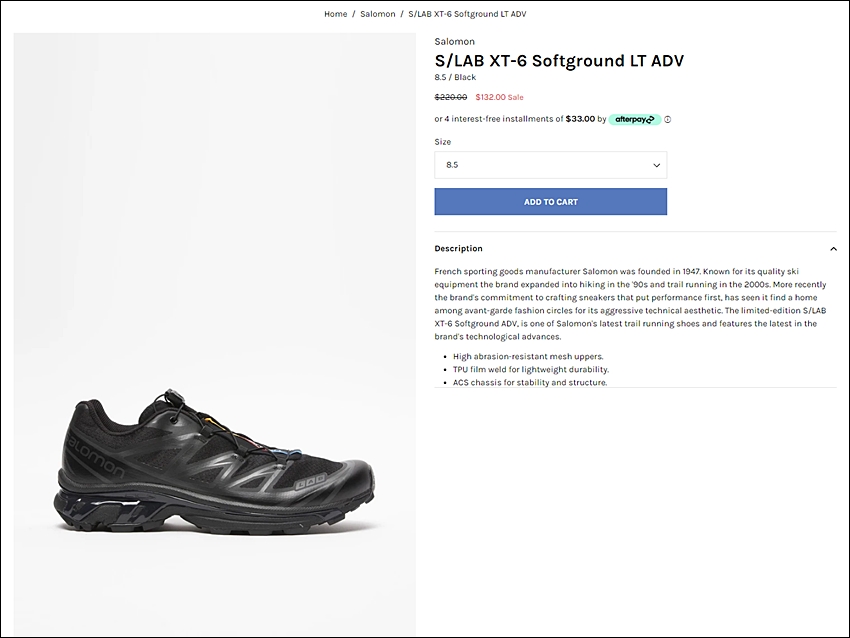Image resolution: width=850 pixels, height=638 pixels.
Task: Add the shoe to cart
Action: [550, 202]
